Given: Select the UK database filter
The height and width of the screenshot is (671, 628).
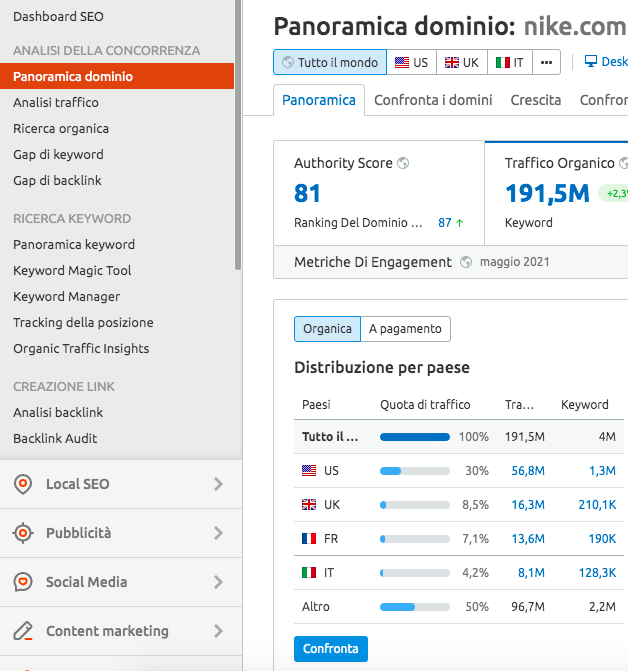Looking at the screenshot, I should [x=462, y=62].
